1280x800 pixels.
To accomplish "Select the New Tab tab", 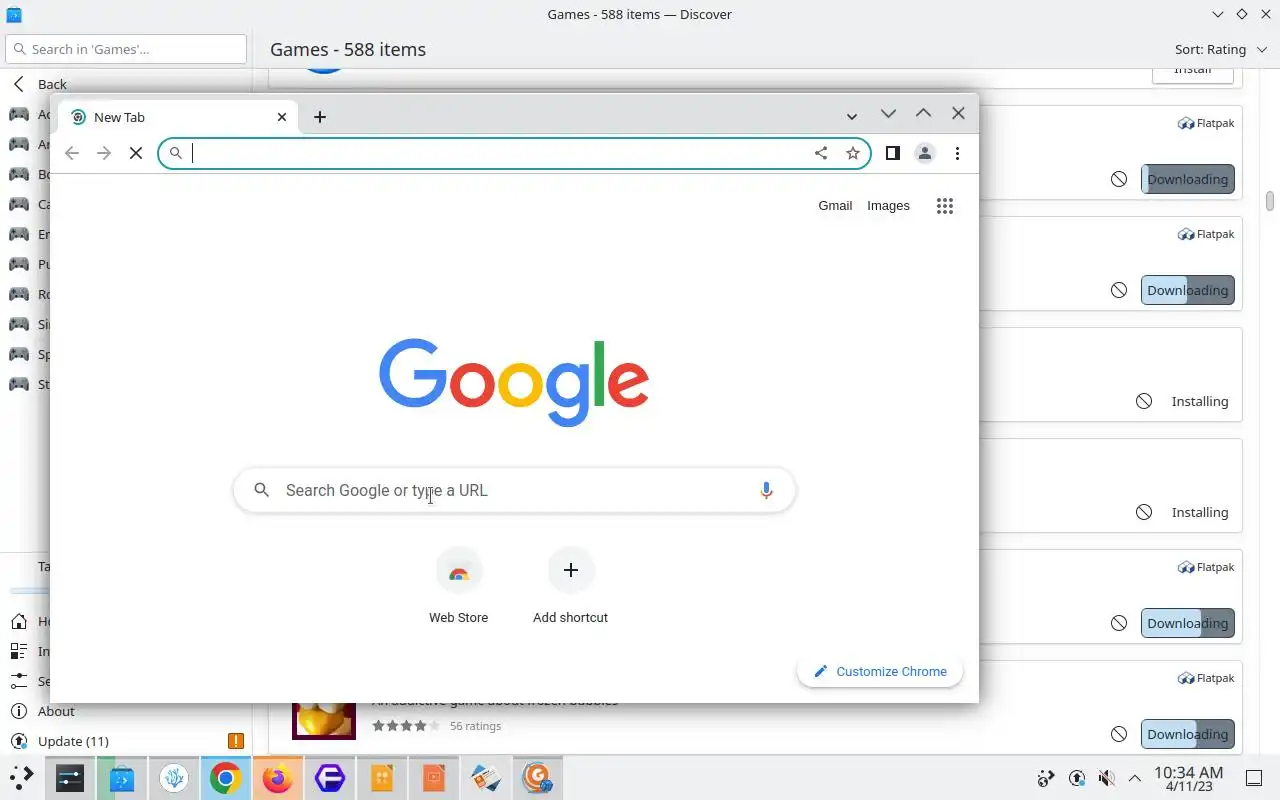I will click(x=177, y=117).
